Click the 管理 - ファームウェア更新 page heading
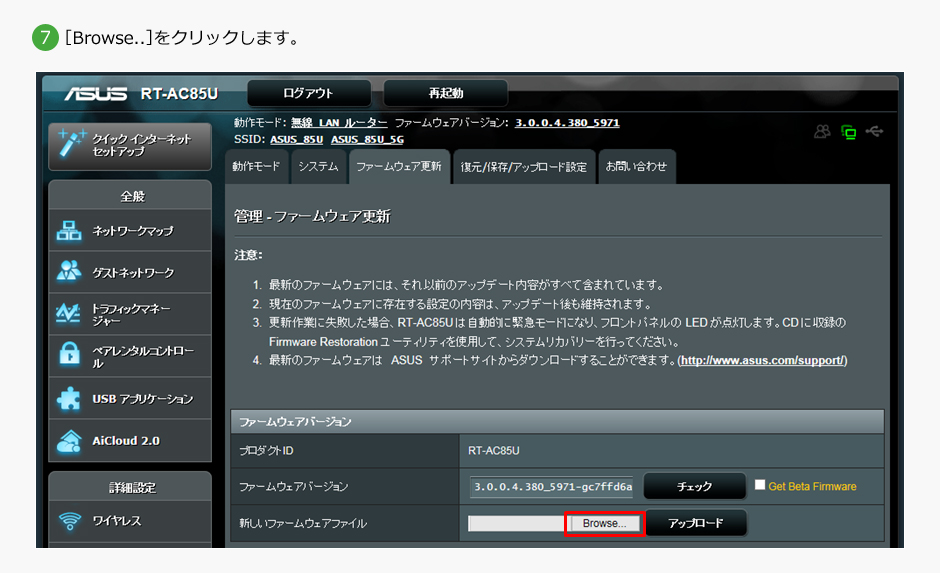This screenshot has height=573, width=940. tap(312, 216)
